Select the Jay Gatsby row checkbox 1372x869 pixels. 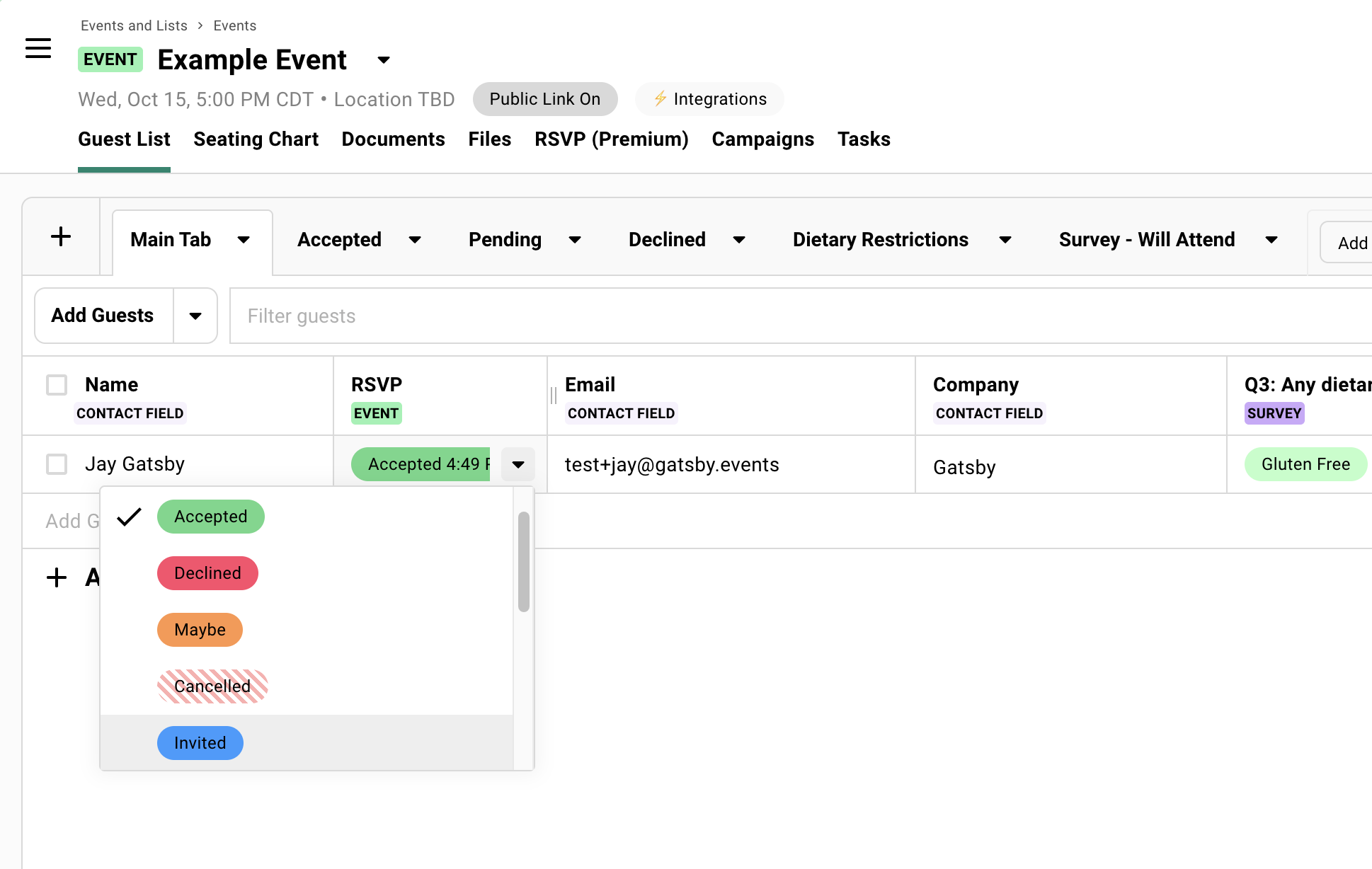[57, 464]
